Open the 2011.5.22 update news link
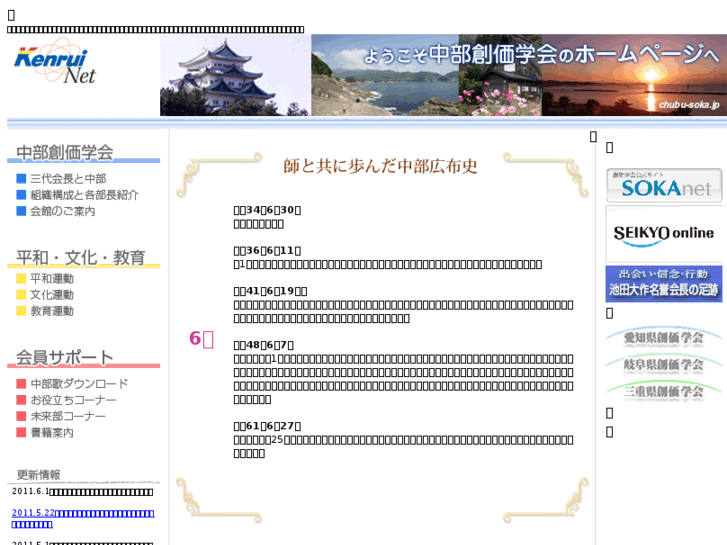 [x=83, y=518]
